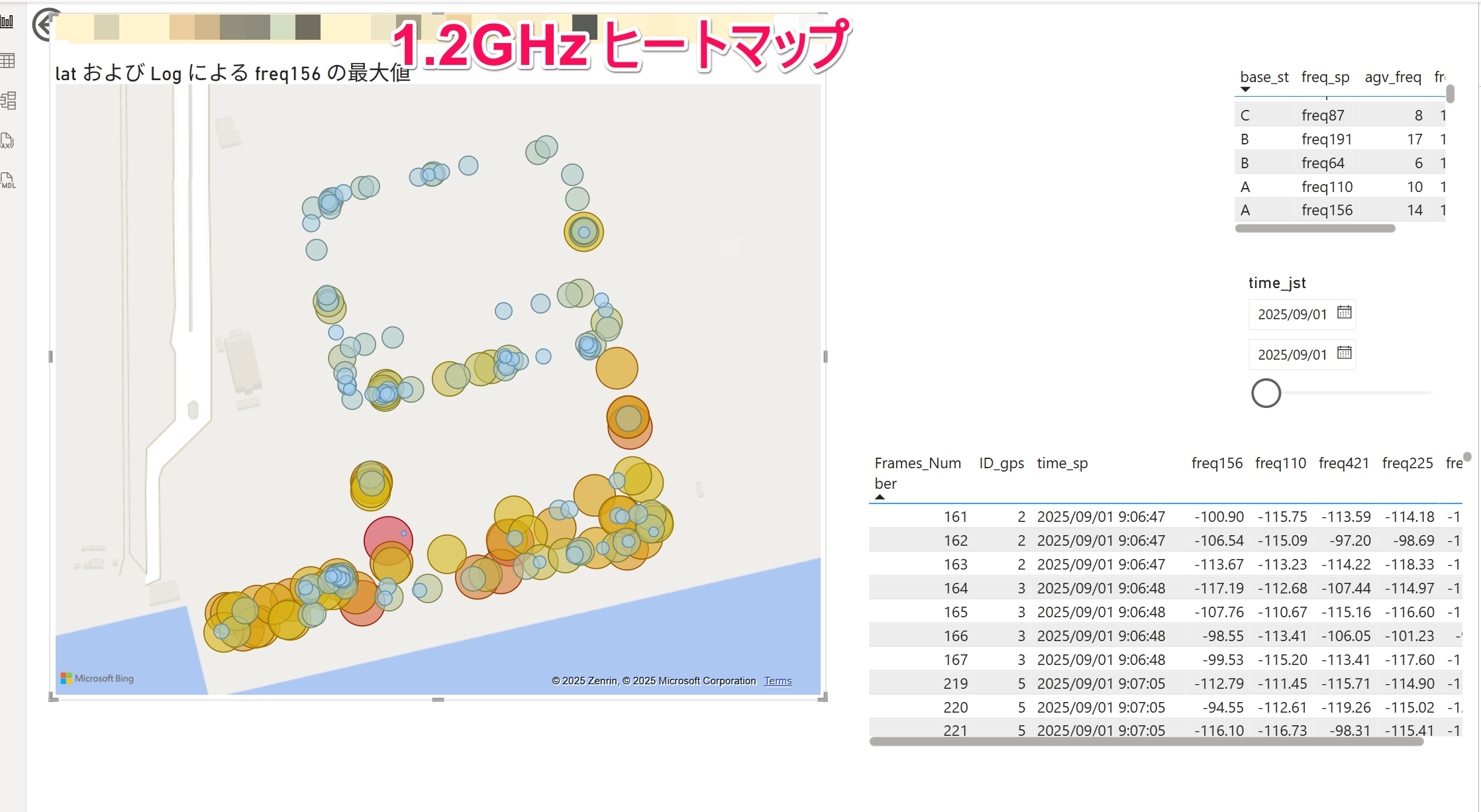
Task: Switch to the Table view icon
Action: (x=7, y=61)
